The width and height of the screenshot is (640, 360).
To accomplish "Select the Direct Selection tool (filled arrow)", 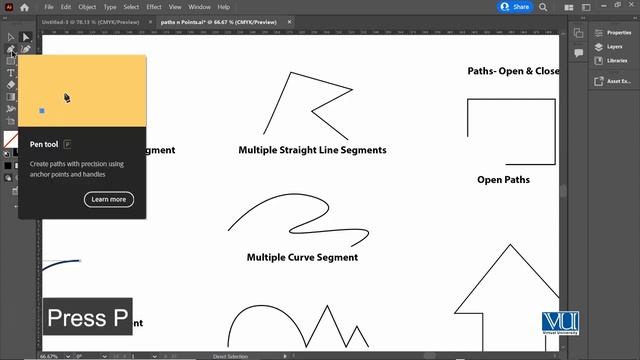I will click(25, 38).
